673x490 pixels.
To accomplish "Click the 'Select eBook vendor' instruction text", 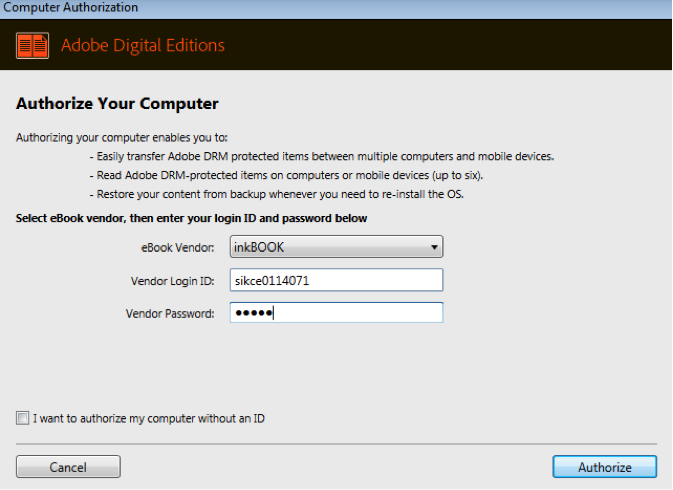I will (x=191, y=218).
